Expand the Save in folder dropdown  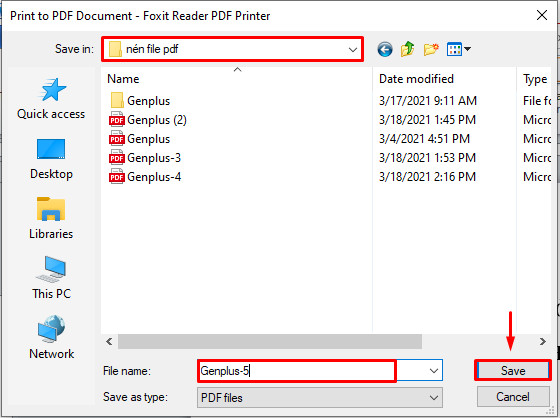pyautogui.click(x=352, y=50)
